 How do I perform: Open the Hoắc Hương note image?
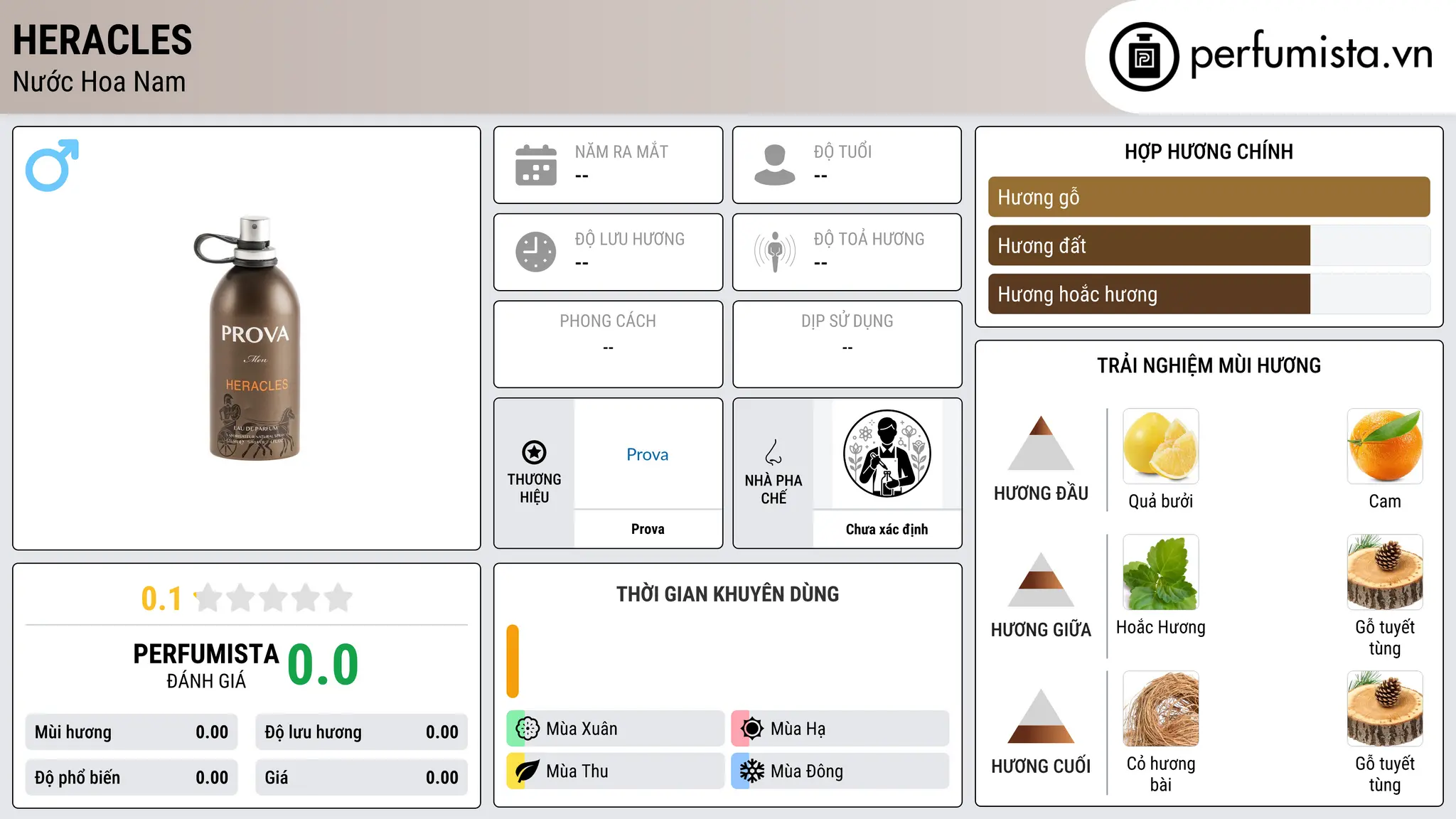pos(1161,572)
